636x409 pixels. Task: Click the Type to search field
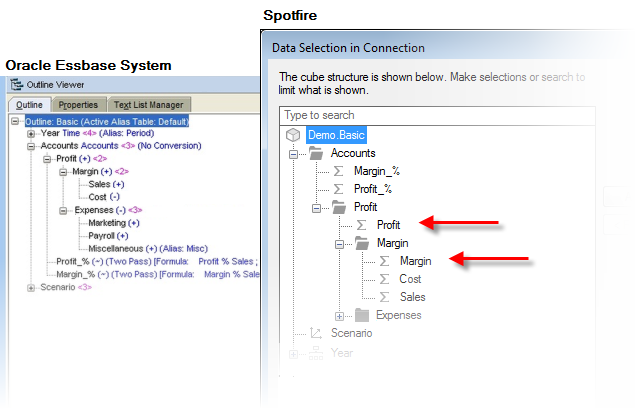click(437, 116)
